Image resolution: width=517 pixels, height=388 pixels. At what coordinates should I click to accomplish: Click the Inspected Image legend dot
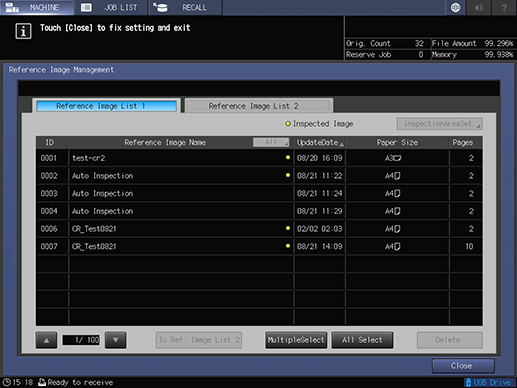coord(288,124)
